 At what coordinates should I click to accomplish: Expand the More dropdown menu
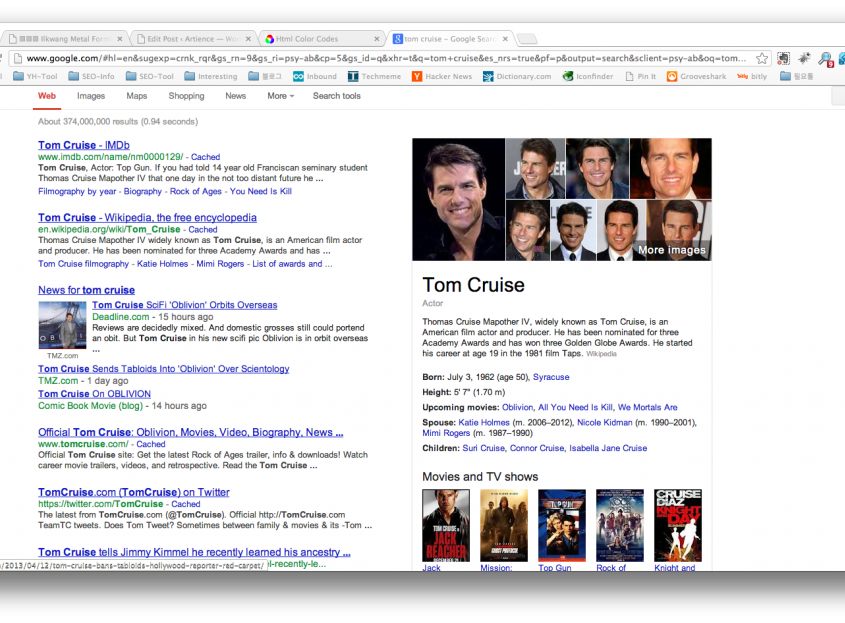(x=281, y=96)
